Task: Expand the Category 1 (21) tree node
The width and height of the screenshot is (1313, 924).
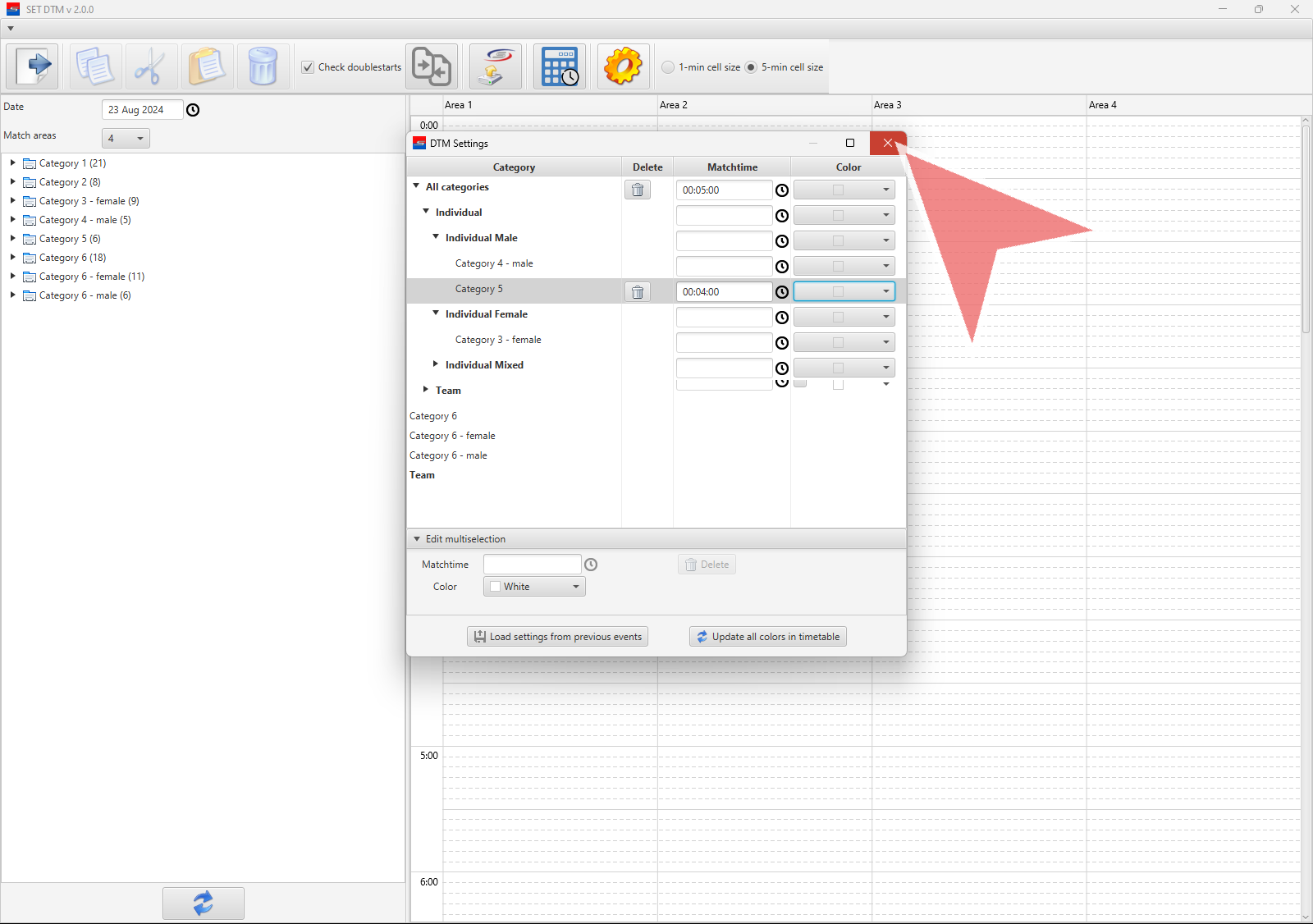Action: [x=12, y=163]
